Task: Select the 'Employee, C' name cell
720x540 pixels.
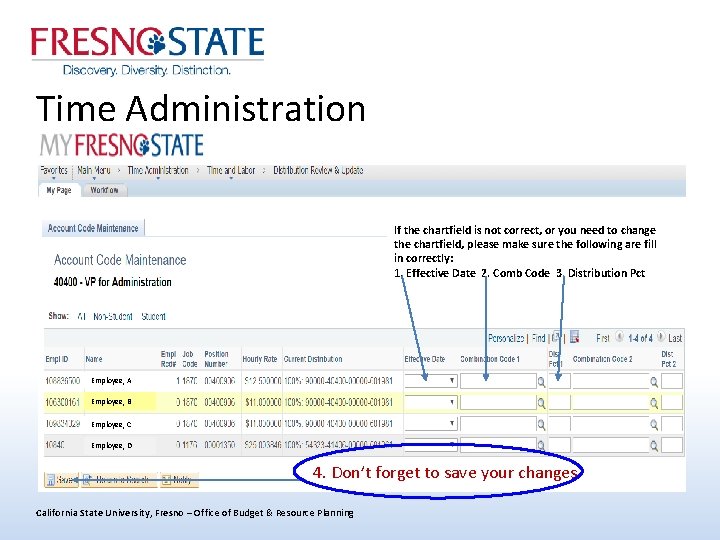Action: 111,424
